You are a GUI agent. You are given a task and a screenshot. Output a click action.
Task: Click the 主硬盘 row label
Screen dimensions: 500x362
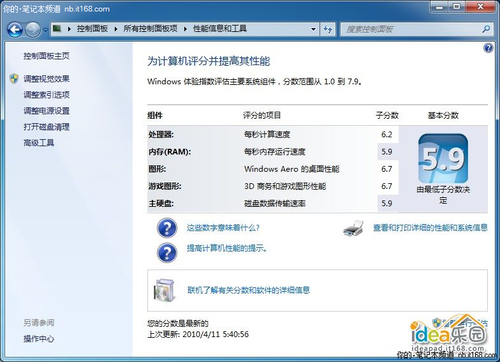click(161, 203)
